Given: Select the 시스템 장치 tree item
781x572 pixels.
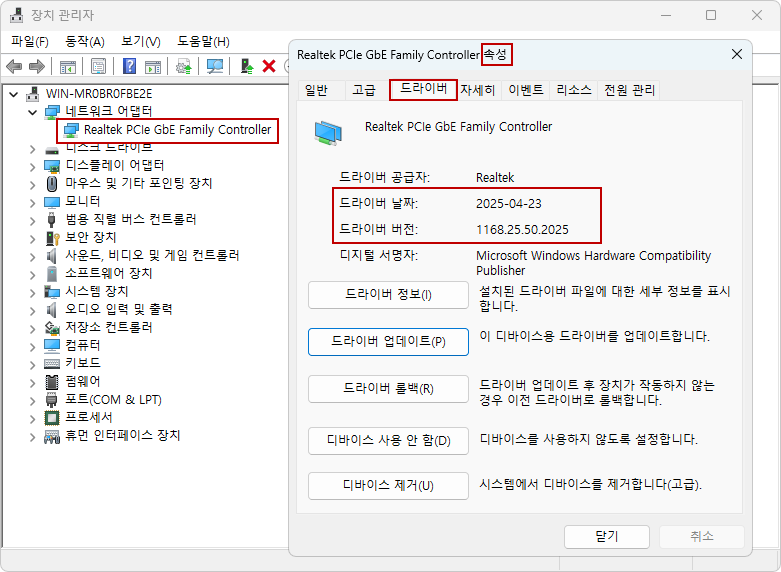Looking at the screenshot, I should (x=97, y=291).
